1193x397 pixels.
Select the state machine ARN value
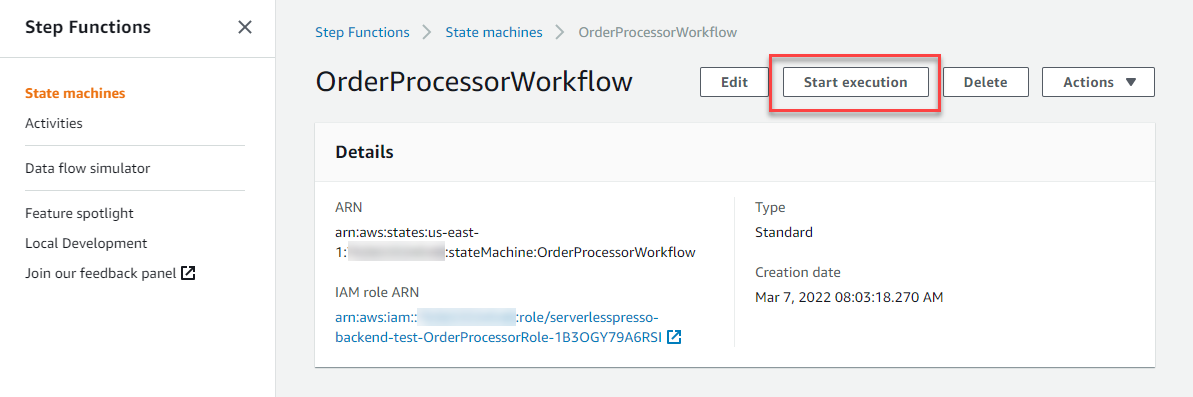pos(515,242)
